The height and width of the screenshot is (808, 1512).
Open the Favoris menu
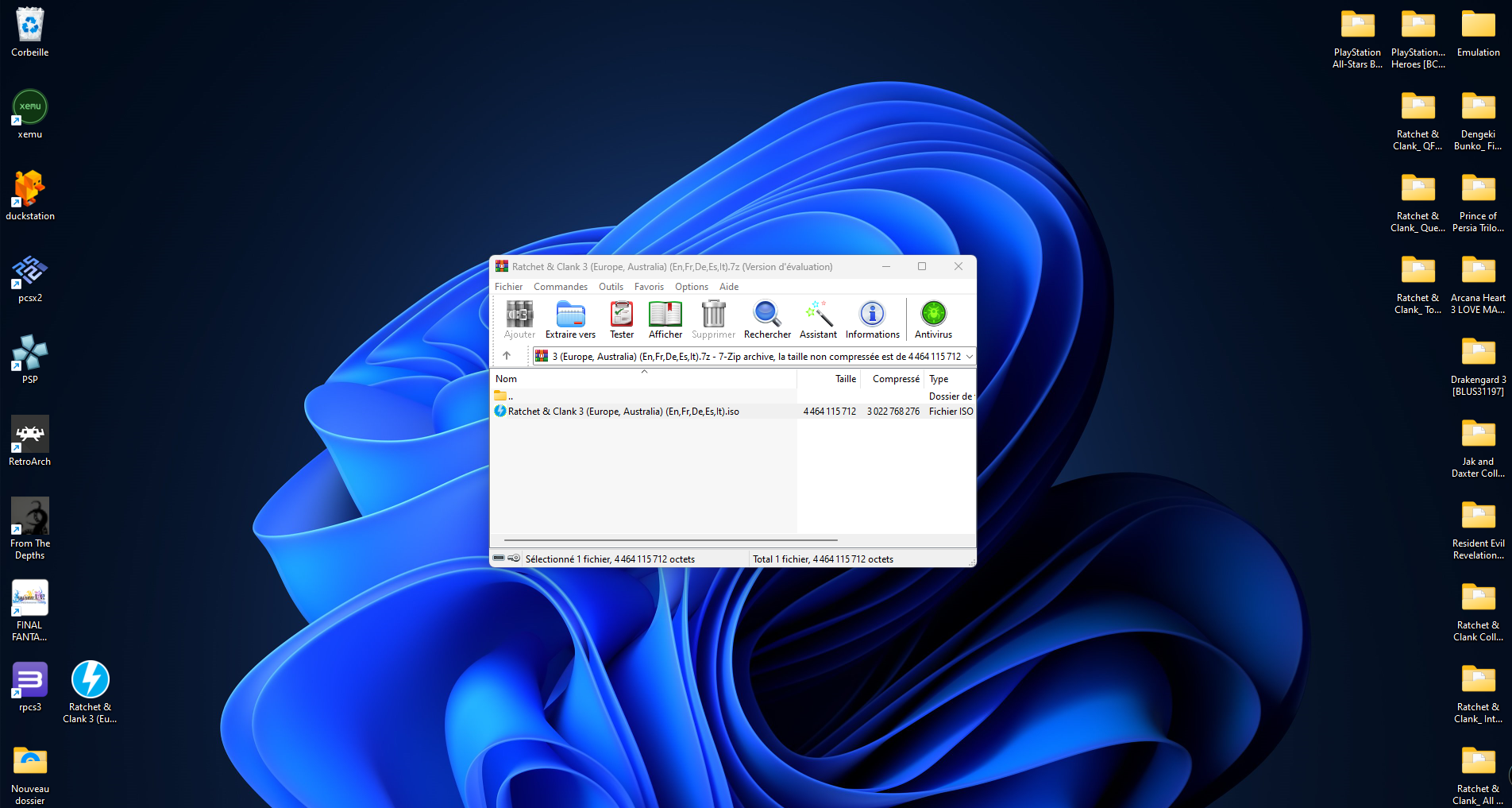[649, 287]
